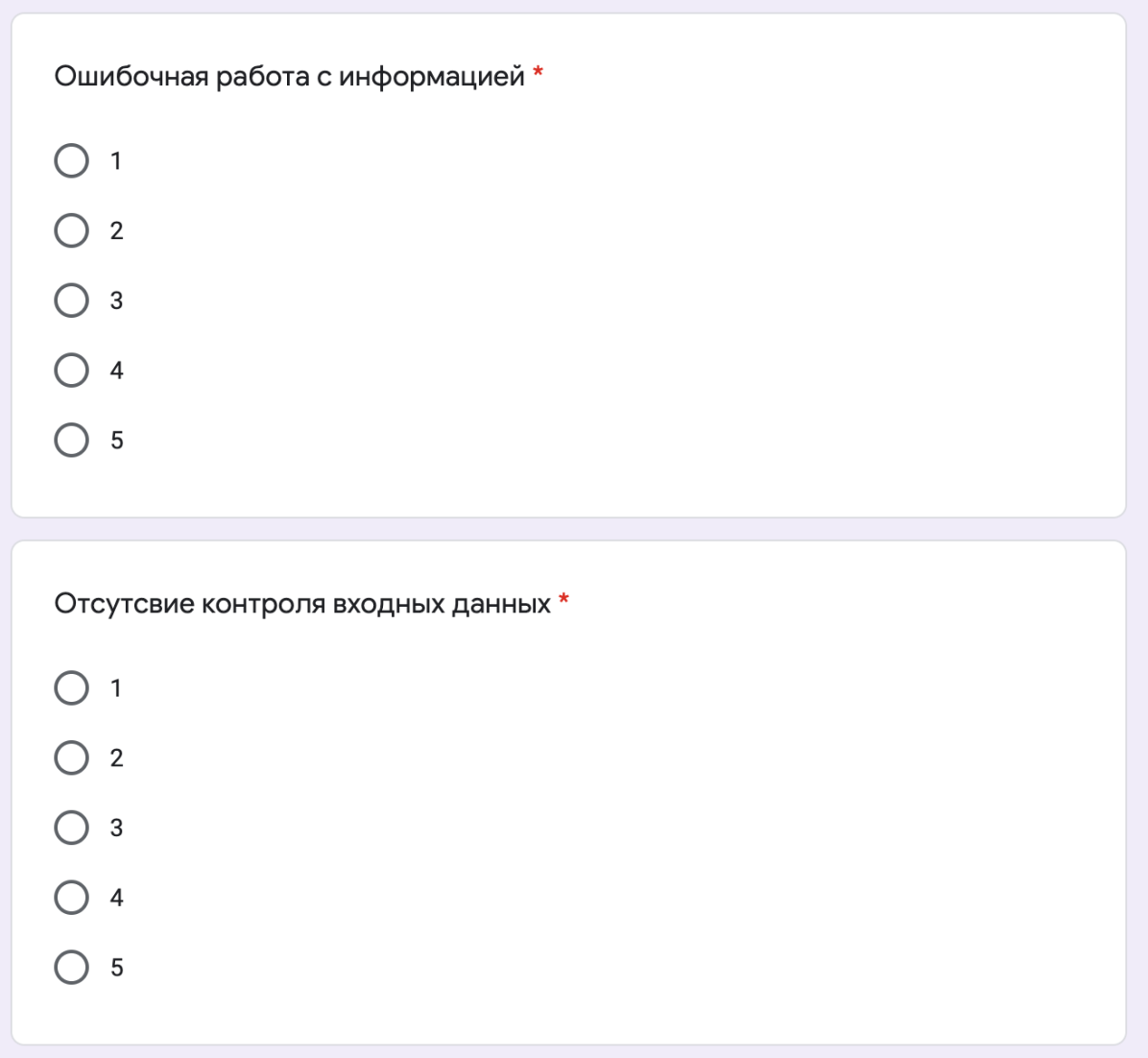The width and height of the screenshot is (1148, 1058).
Task: Click the number label 4 in the second question
Action: pyautogui.click(x=116, y=897)
